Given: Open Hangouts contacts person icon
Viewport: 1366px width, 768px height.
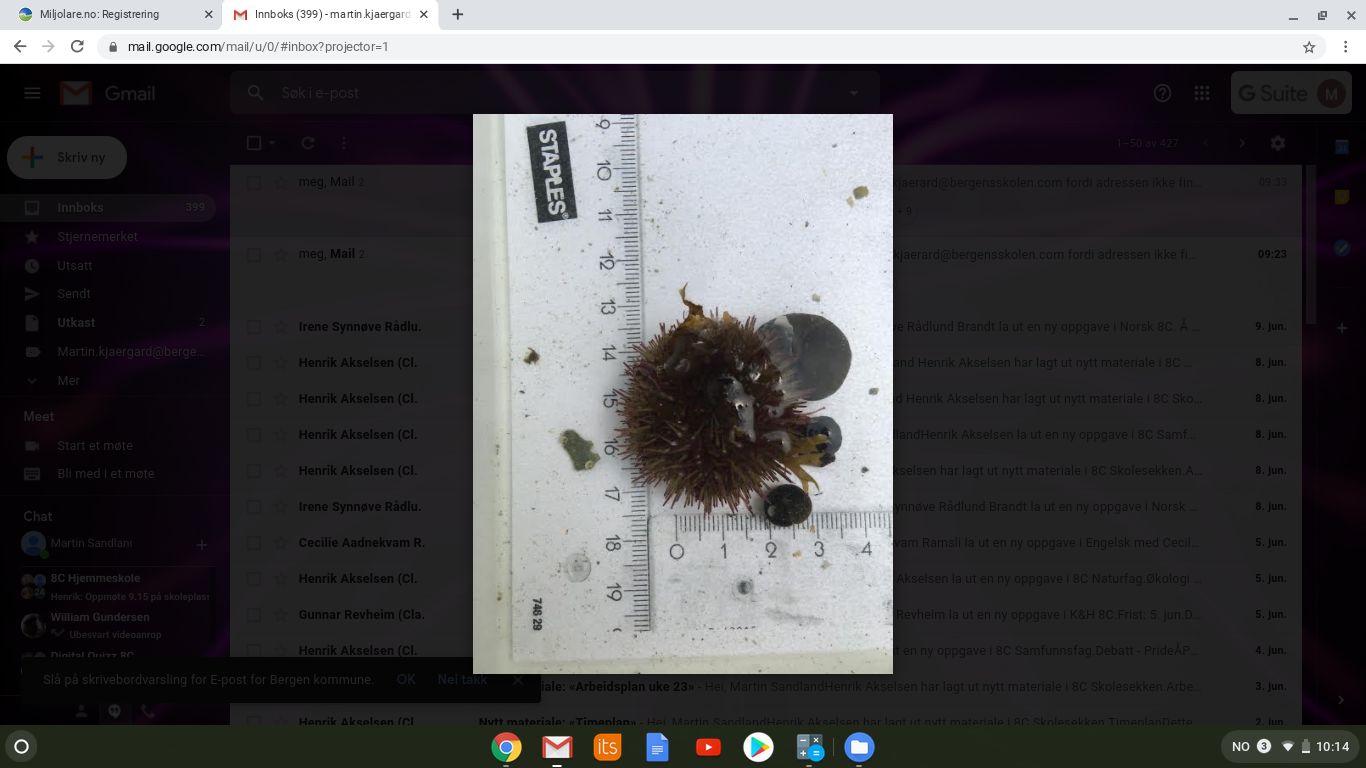Looking at the screenshot, I should (x=82, y=711).
